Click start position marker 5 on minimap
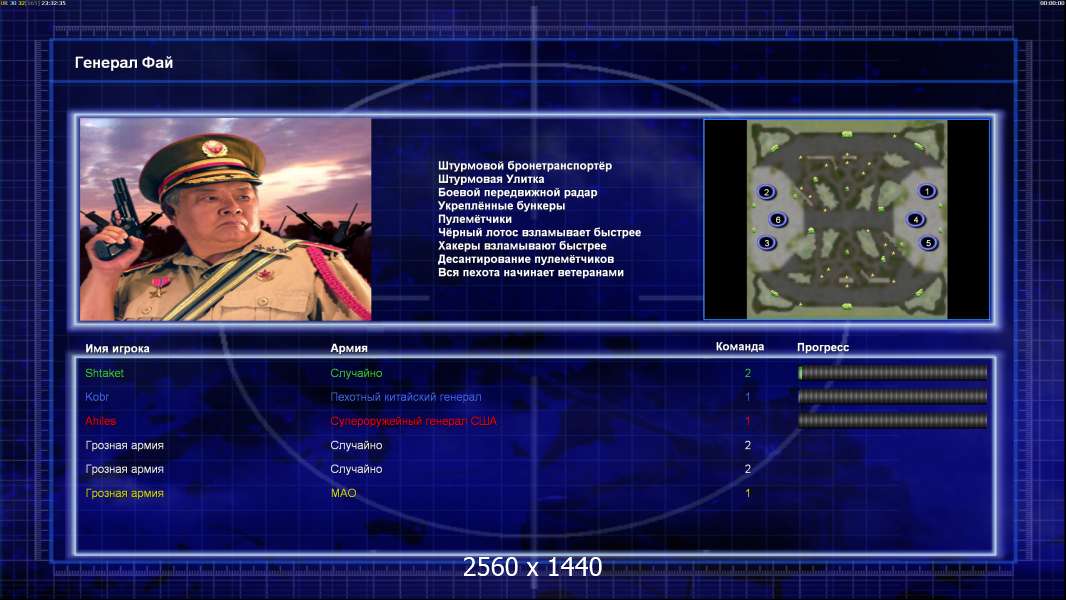The height and width of the screenshot is (600, 1066). [x=928, y=243]
